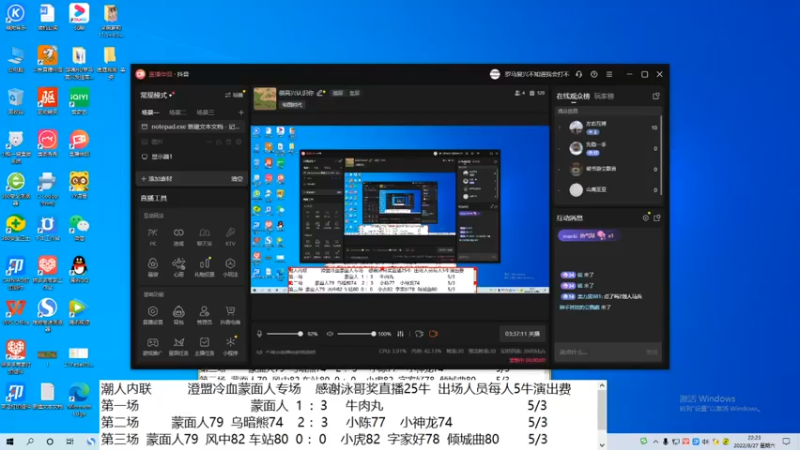The width and height of the screenshot is (800, 450).
Task: Add a new scene with plus icon
Action: point(241,112)
